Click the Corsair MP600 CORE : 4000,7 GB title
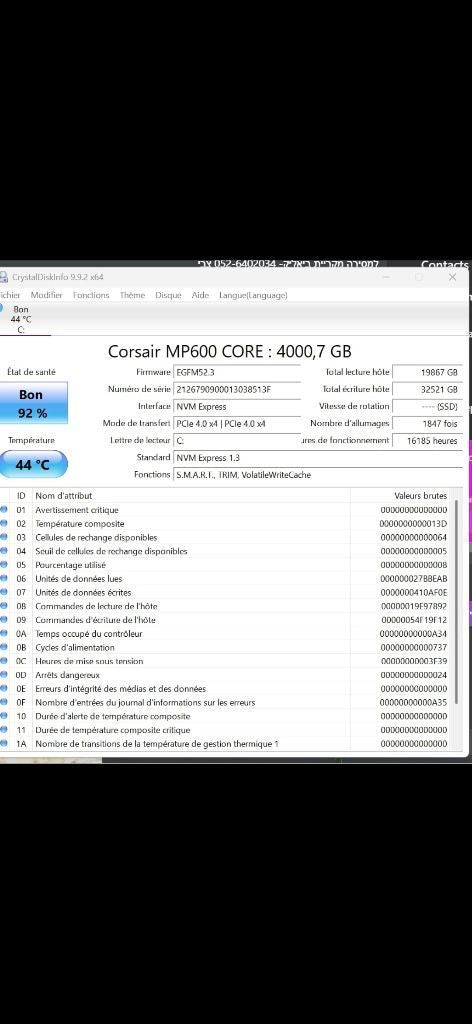The width and height of the screenshot is (472, 1024). click(x=230, y=351)
